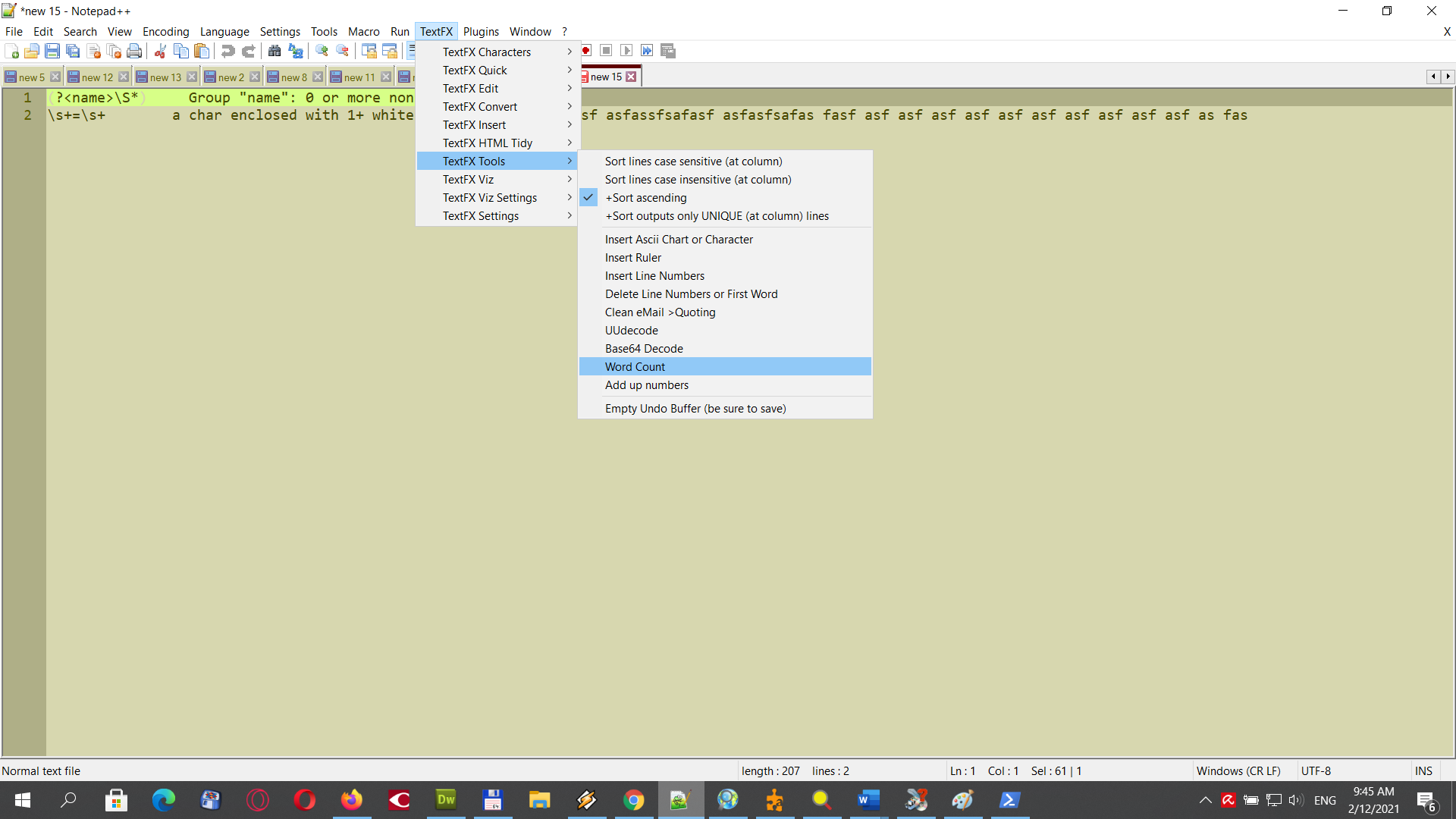Choose Sort lines case sensitive
The width and height of the screenshot is (1456, 819).
725,162
